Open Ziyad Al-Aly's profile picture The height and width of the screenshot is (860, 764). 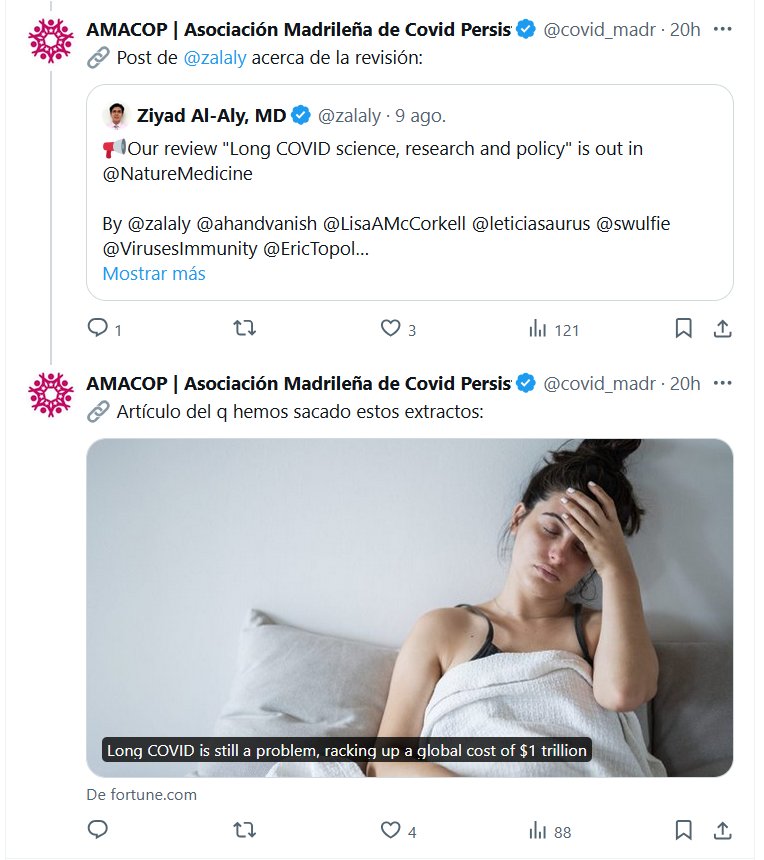point(116,115)
